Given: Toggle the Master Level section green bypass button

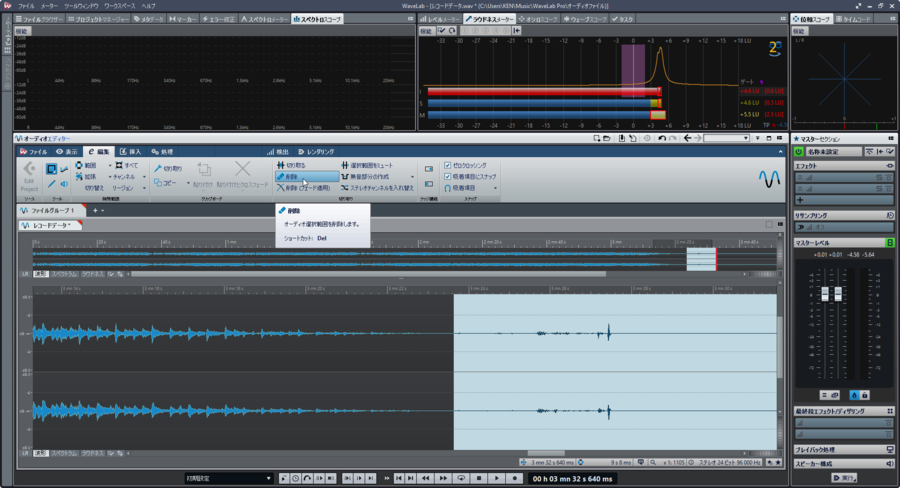Looking at the screenshot, I should [890, 243].
